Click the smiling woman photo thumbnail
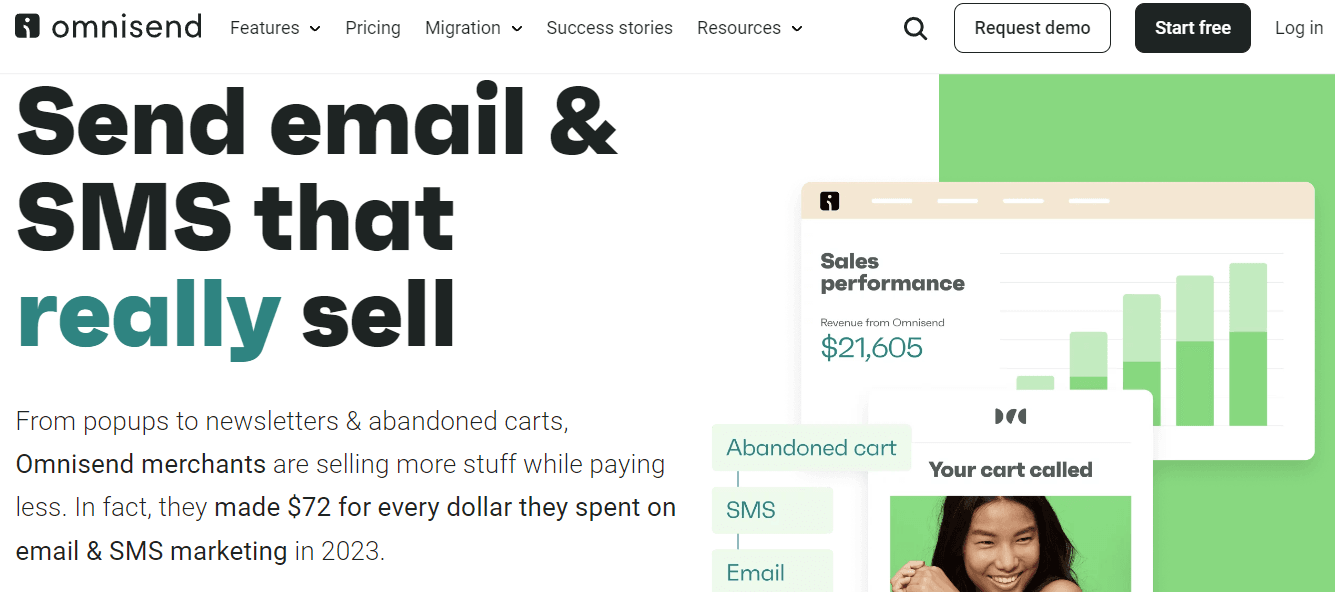The image size is (1335, 592). (x=1010, y=543)
